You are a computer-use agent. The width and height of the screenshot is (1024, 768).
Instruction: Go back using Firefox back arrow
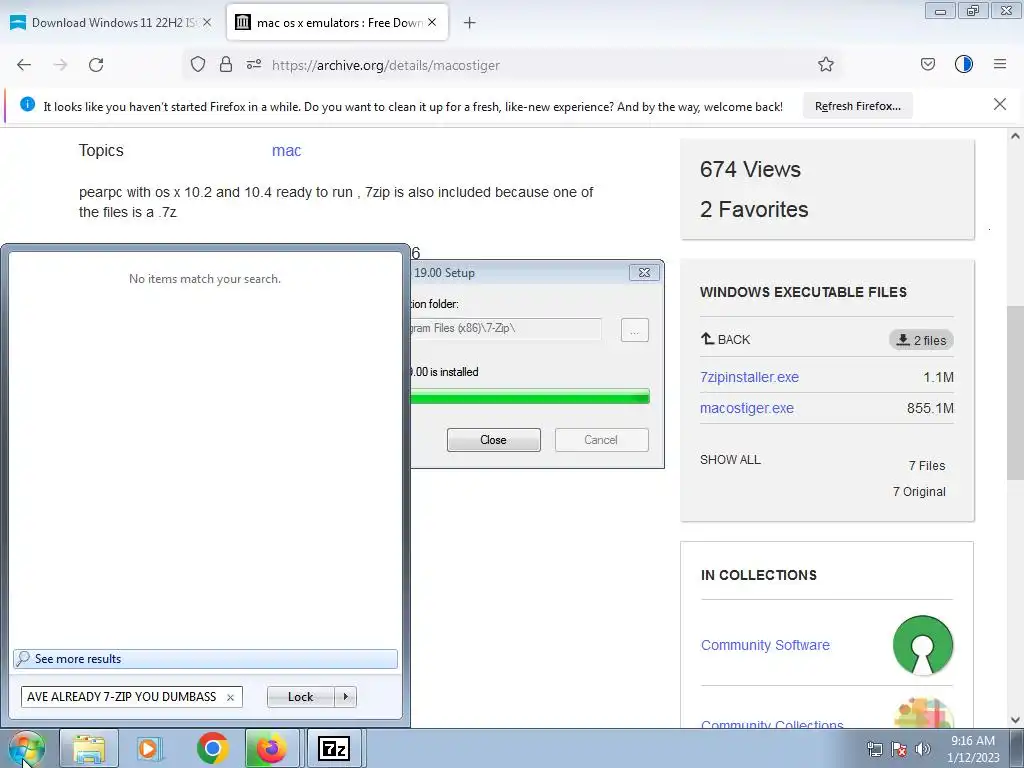point(24,65)
